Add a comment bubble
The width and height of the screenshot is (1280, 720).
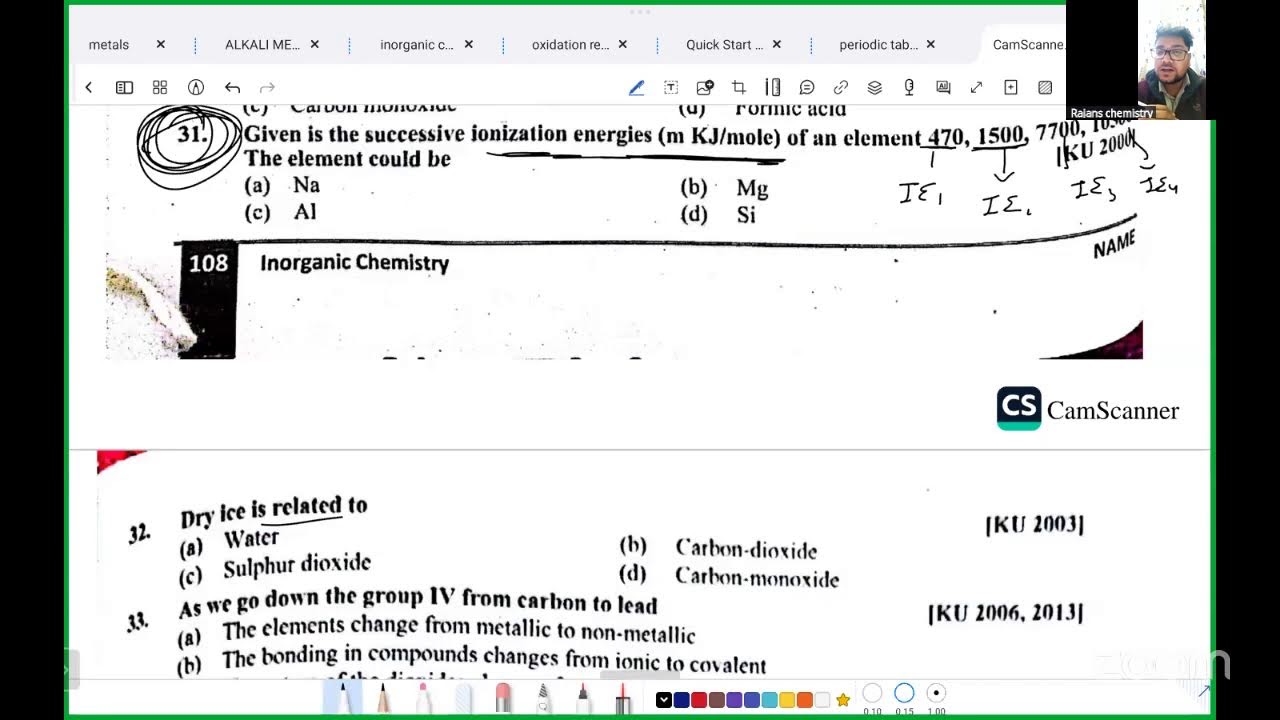[x=807, y=87]
